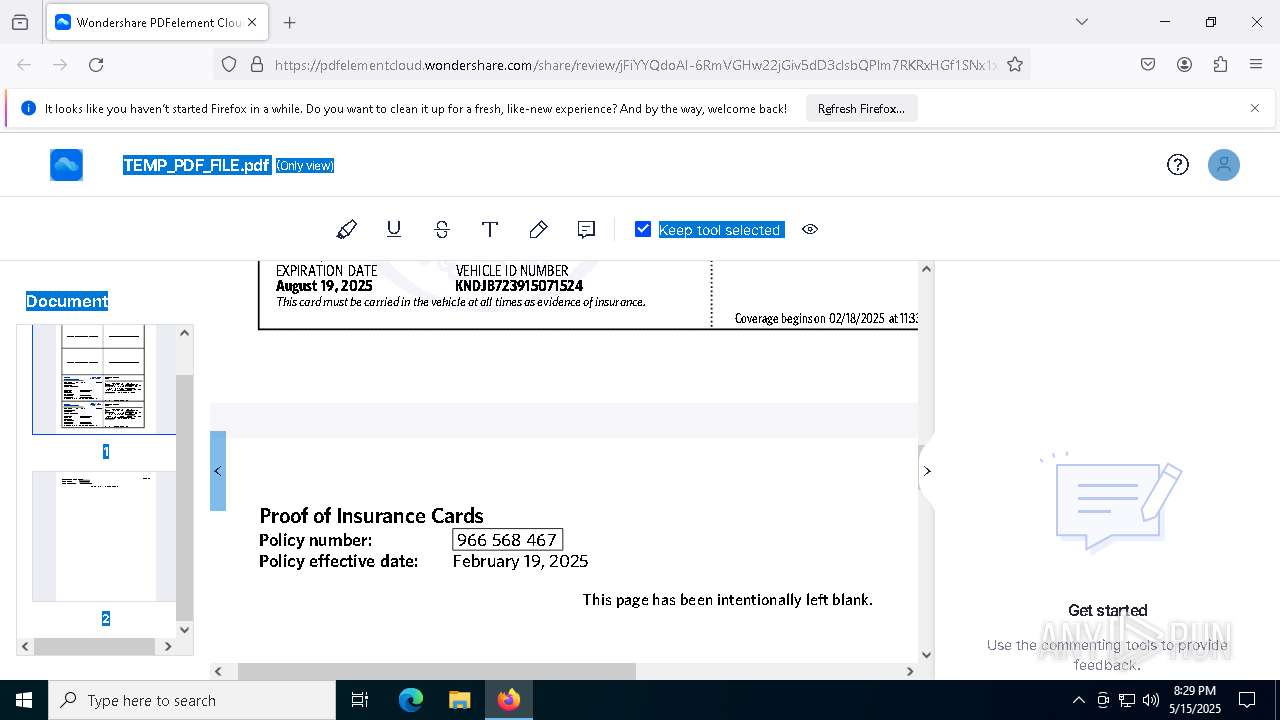Image resolution: width=1280 pixels, height=720 pixels.
Task: Open Firefox application menu
Action: (1256, 64)
